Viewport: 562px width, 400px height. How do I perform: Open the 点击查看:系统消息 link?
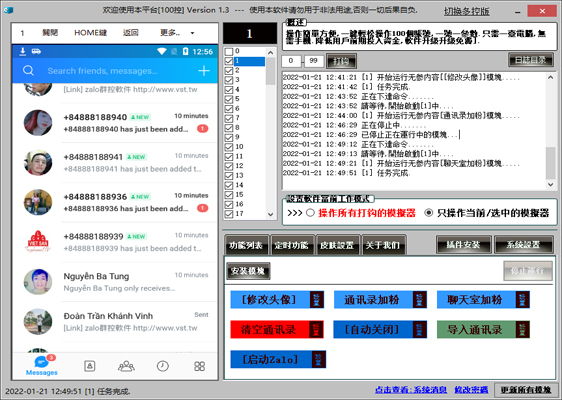(x=411, y=390)
